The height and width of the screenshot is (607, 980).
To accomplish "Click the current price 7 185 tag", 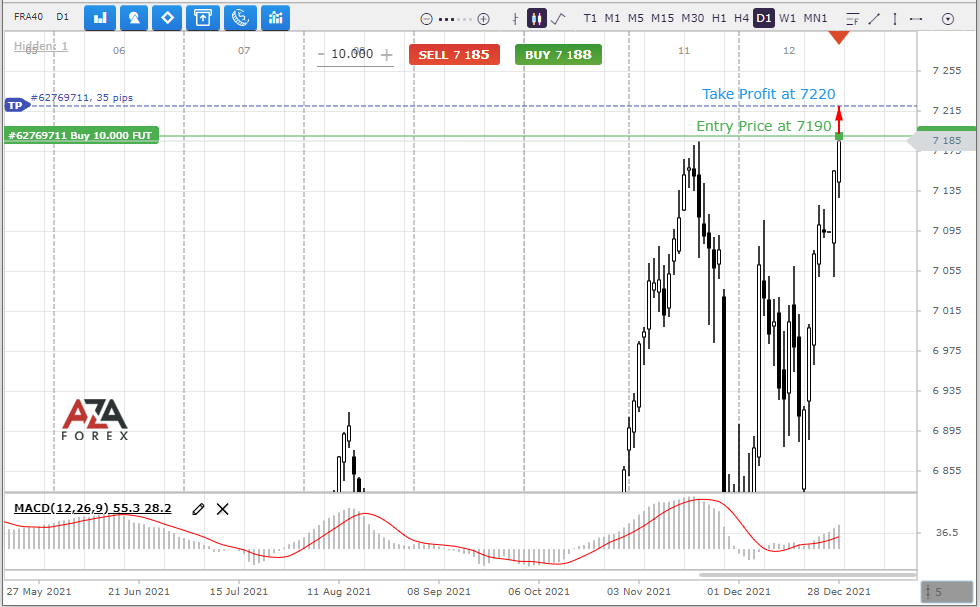I will (946, 141).
